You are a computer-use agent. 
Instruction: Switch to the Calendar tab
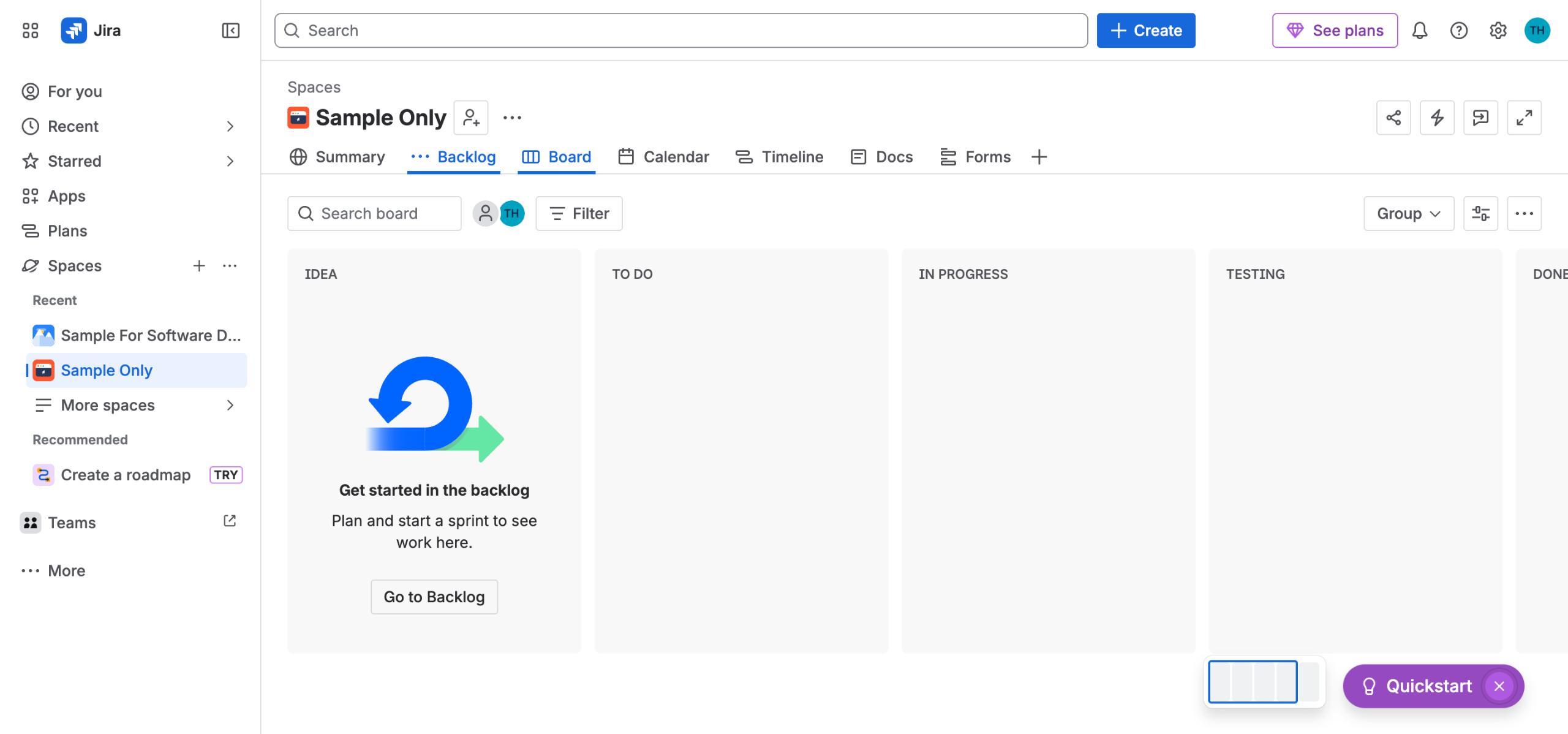pyautogui.click(x=663, y=157)
